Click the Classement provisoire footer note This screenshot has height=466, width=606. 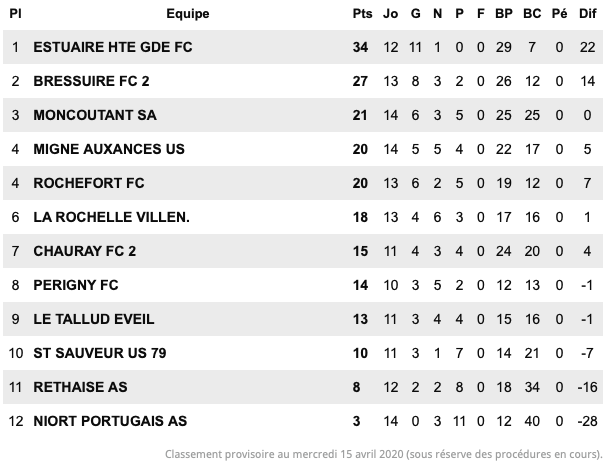point(384,454)
